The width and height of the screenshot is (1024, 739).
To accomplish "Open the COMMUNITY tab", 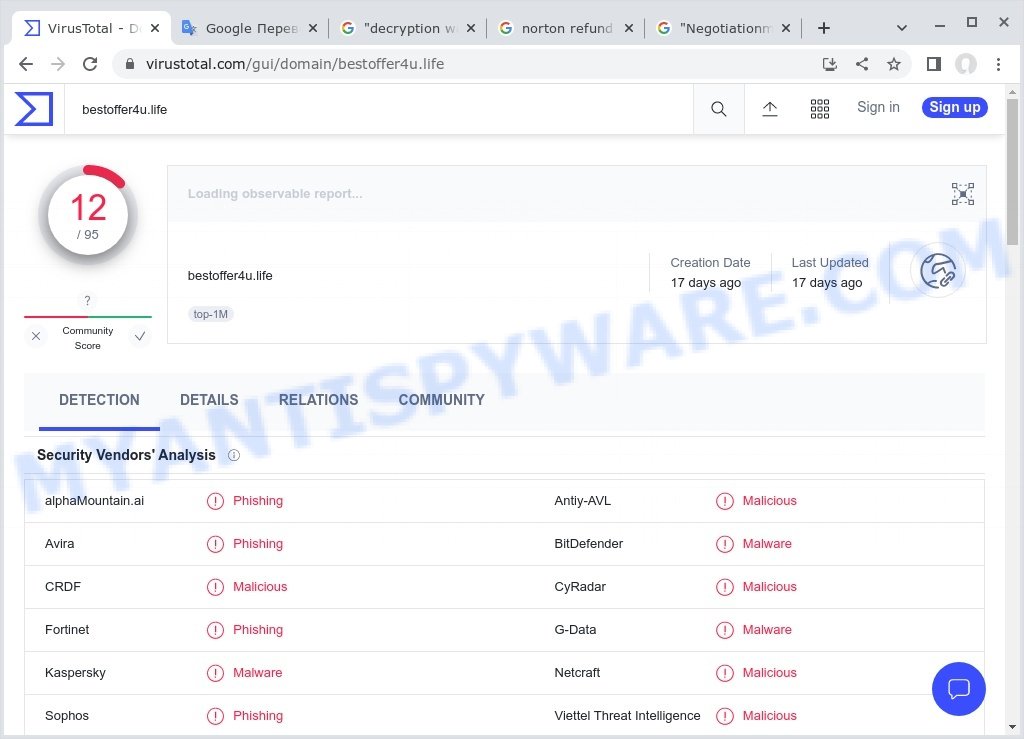I will tap(441, 400).
